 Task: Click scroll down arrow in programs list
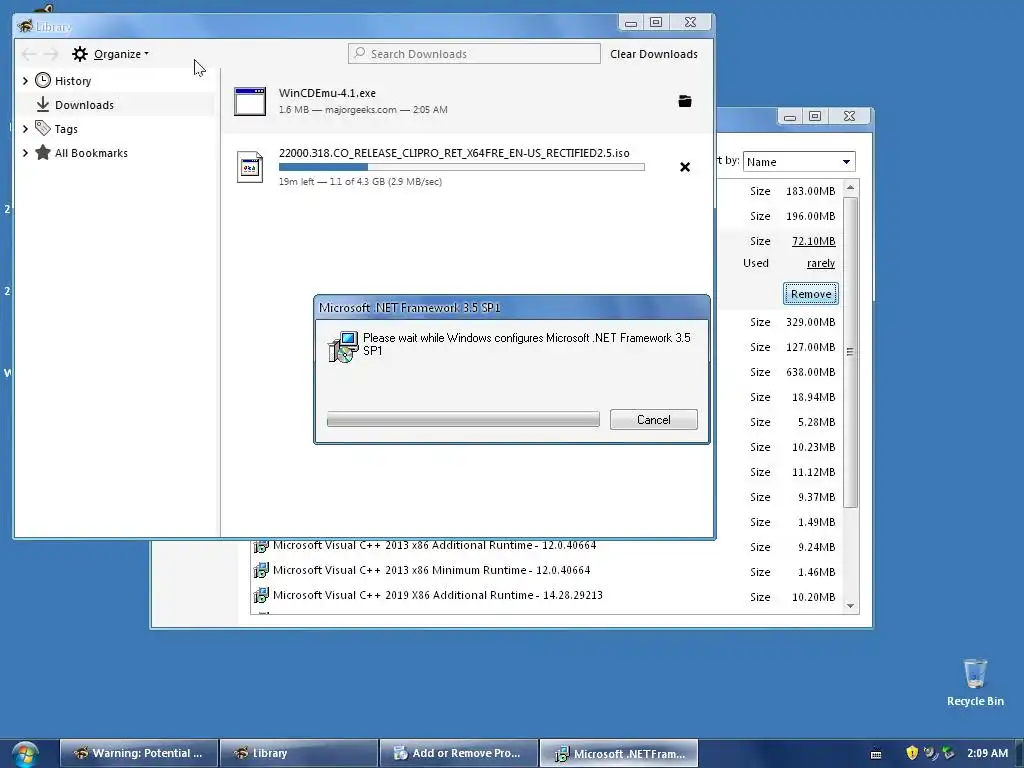(850, 606)
